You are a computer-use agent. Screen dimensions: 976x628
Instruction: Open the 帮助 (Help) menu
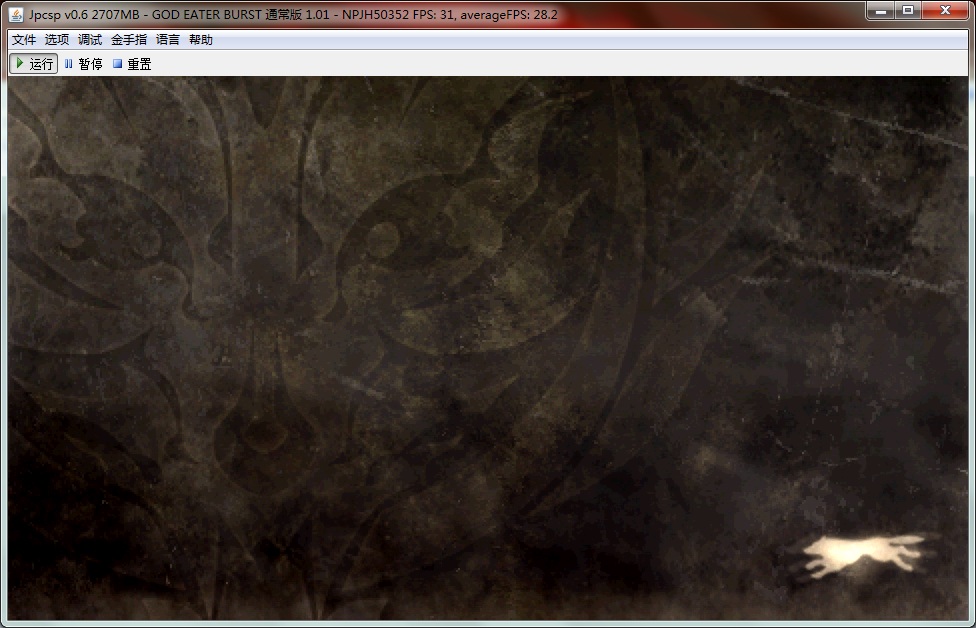pos(201,40)
